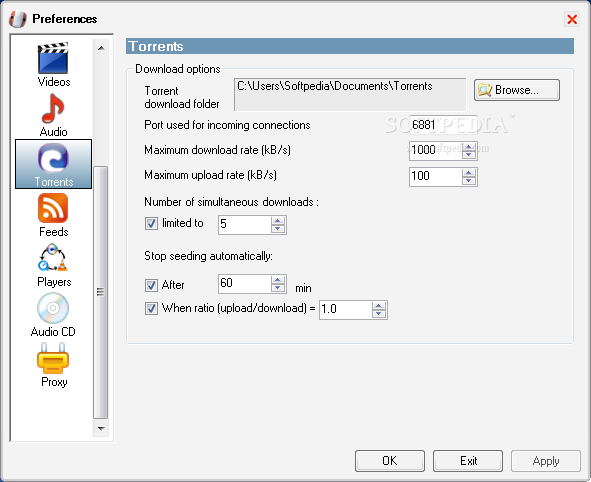
Task: Click the sidebar scrollbar down arrow
Action: pyautogui.click(x=101, y=428)
